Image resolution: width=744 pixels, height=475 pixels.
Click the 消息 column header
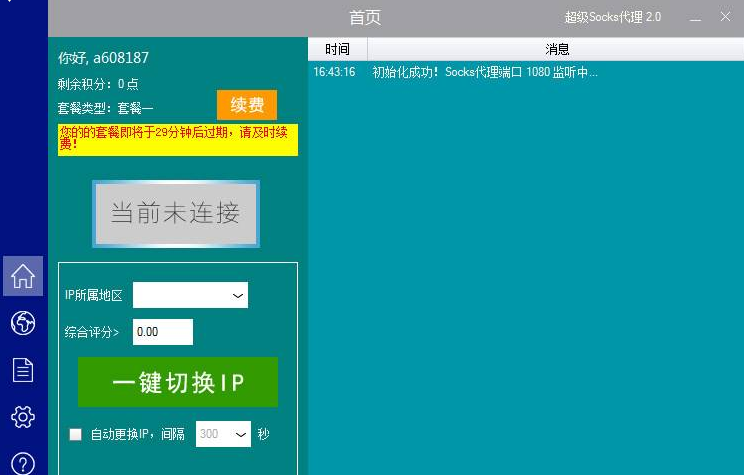(556, 49)
